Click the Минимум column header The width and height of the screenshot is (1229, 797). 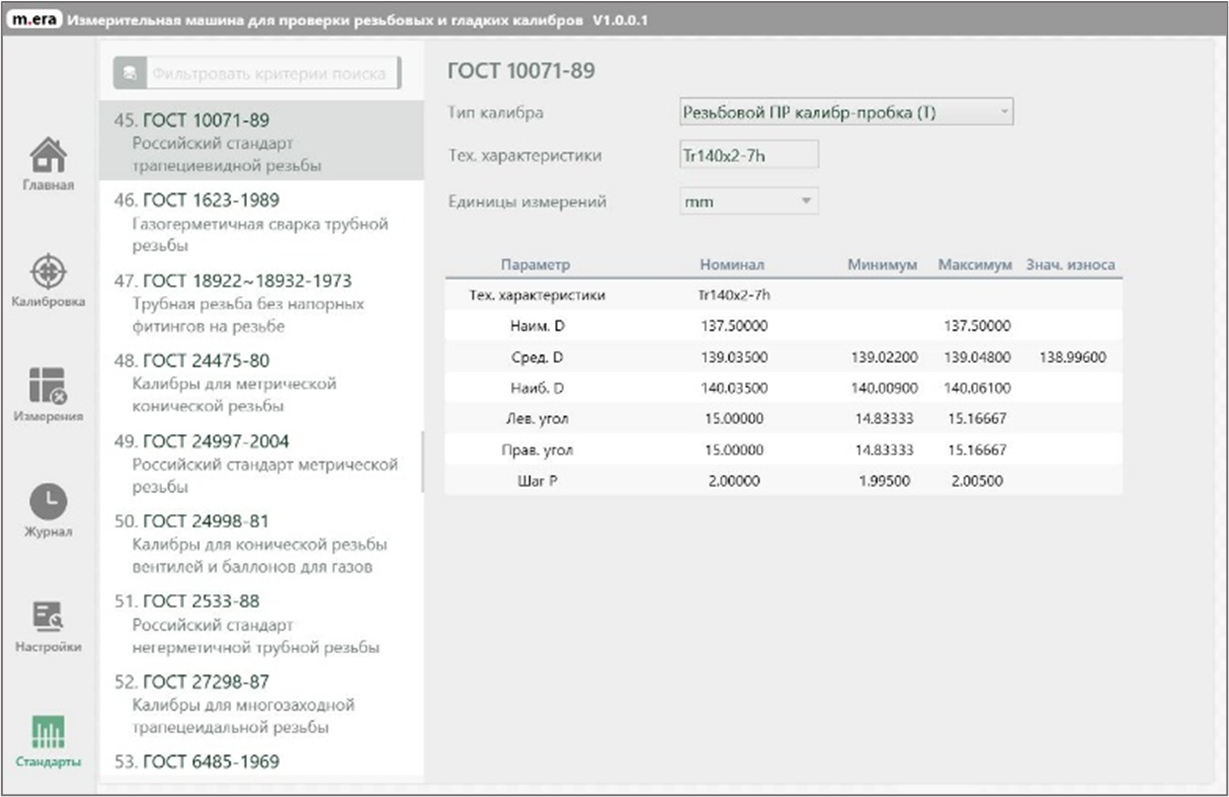tap(882, 265)
